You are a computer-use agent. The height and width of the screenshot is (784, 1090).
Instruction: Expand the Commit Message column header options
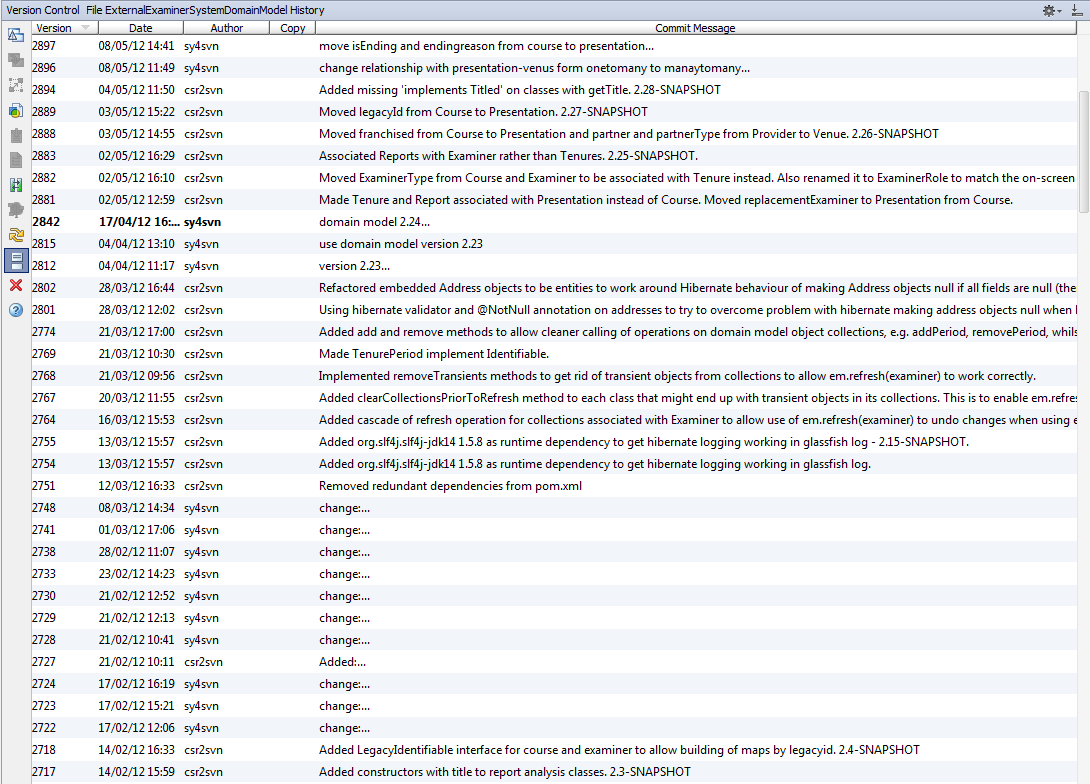click(x=694, y=28)
